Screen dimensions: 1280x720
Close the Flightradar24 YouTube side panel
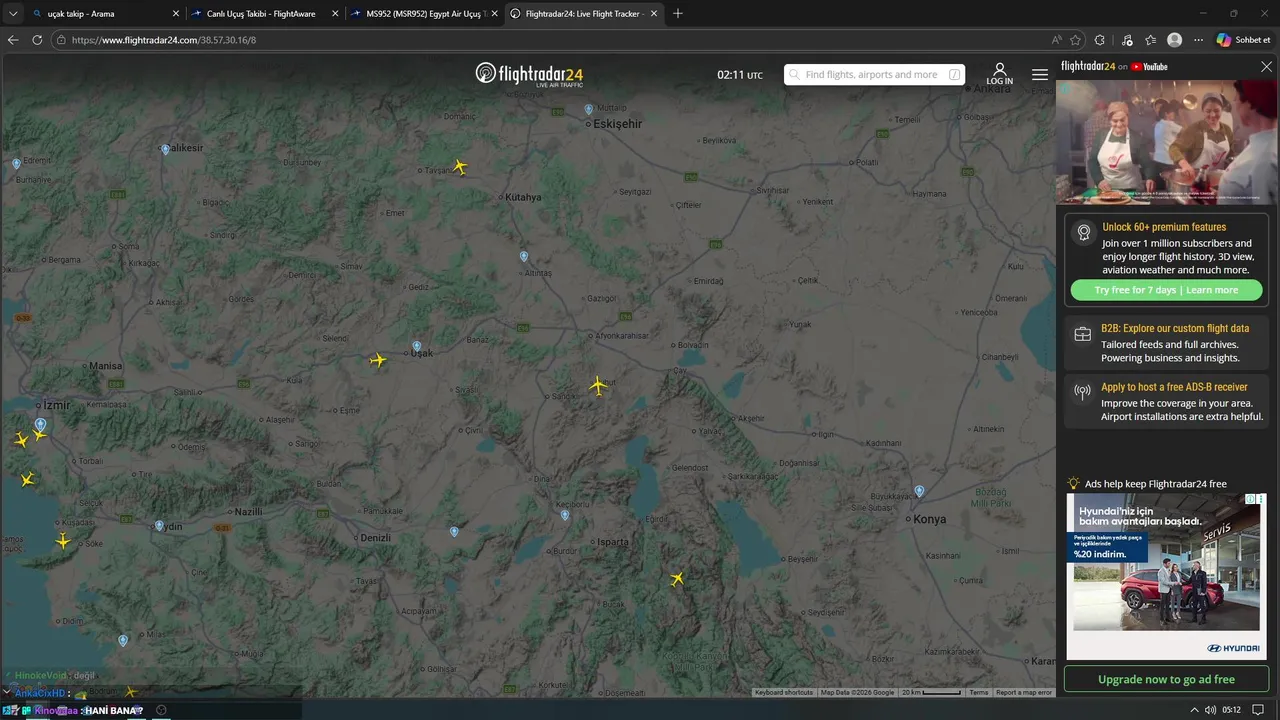1266,67
